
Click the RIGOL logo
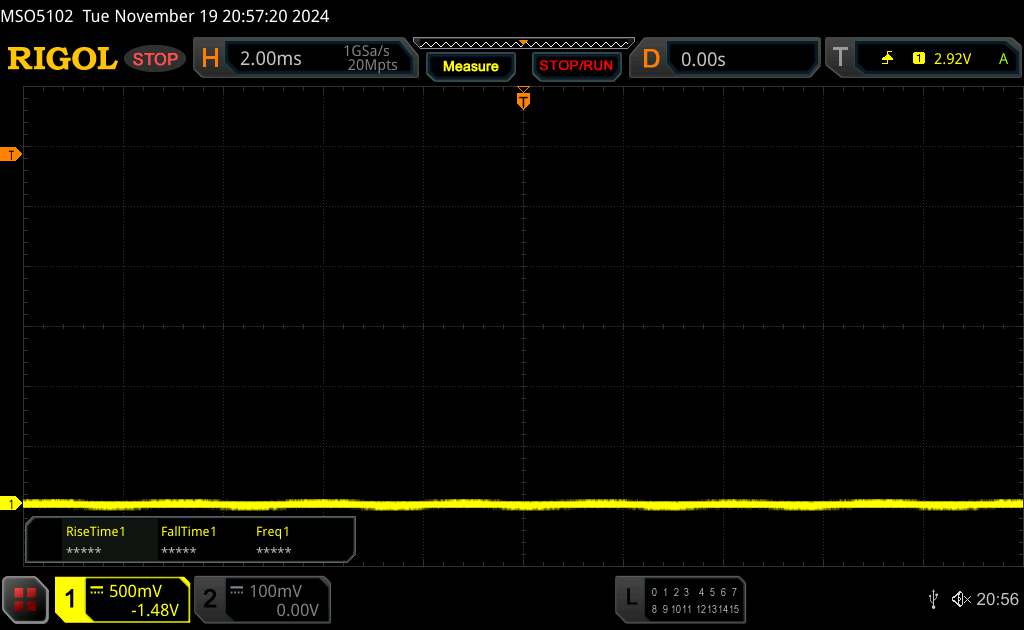tap(62, 59)
